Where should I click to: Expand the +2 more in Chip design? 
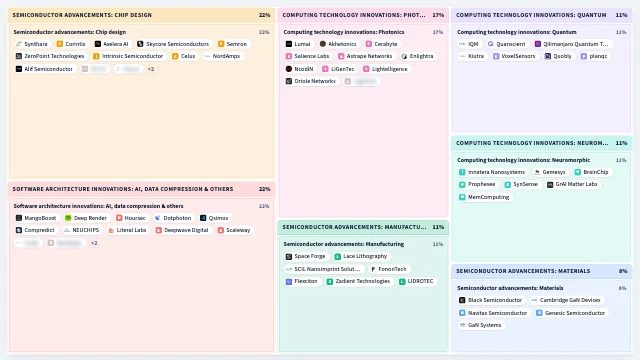coord(151,69)
